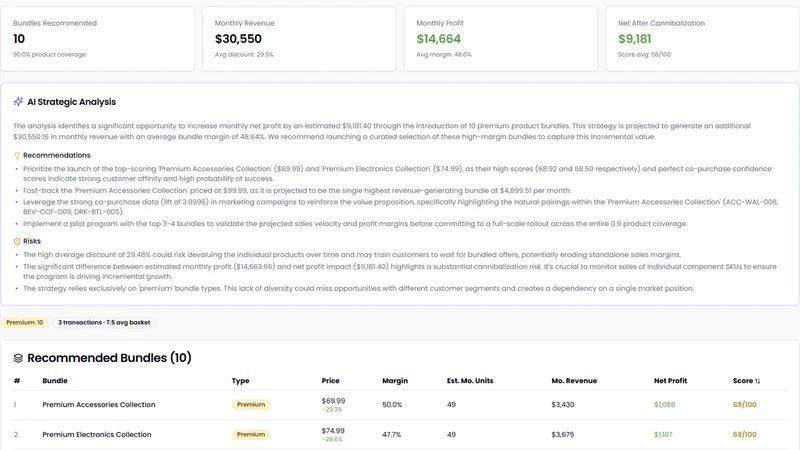Click the AI Strategic Analysis sparkle icon
The height and width of the screenshot is (450, 800).
(18, 102)
